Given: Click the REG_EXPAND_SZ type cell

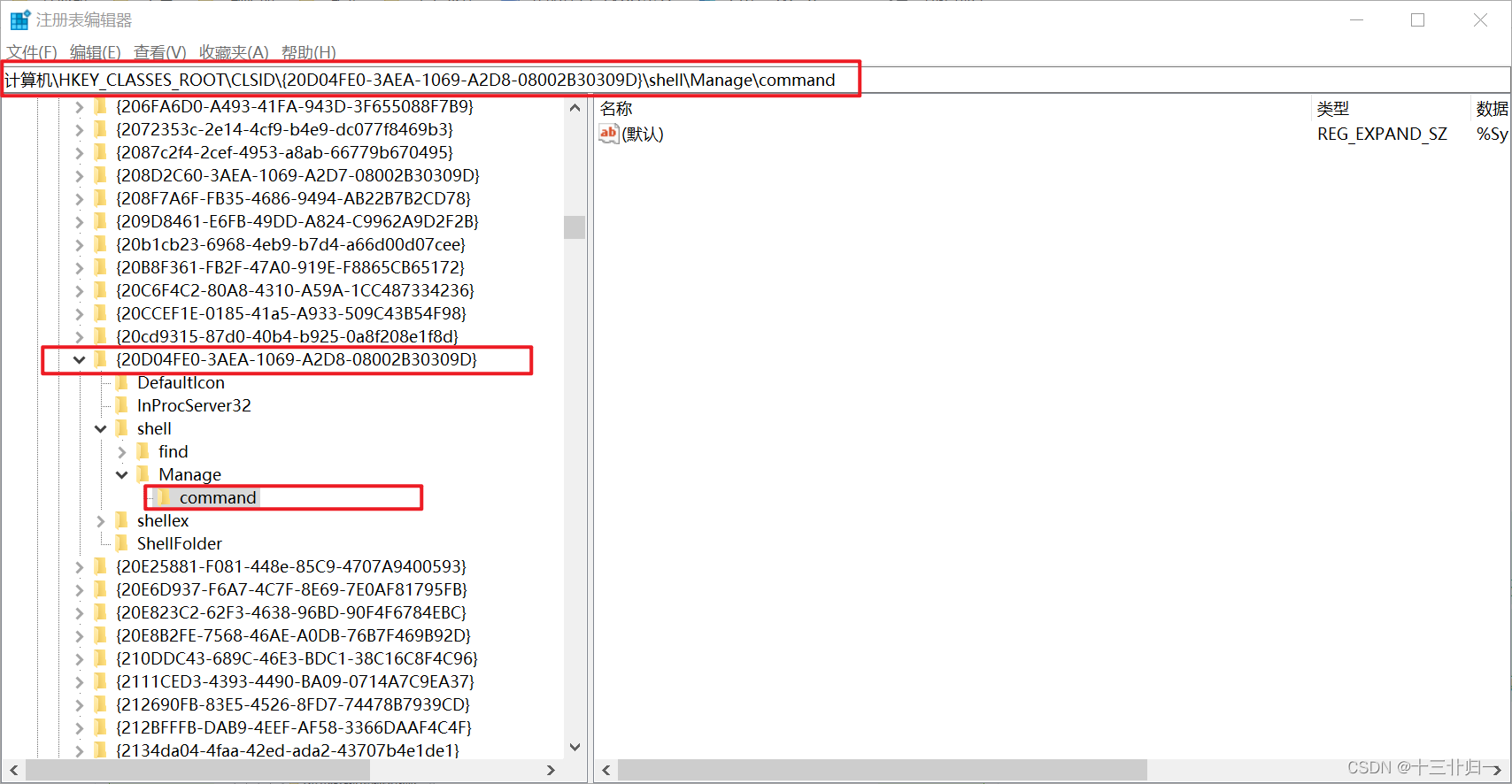Looking at the screenshot, I should click(1382, 134).
